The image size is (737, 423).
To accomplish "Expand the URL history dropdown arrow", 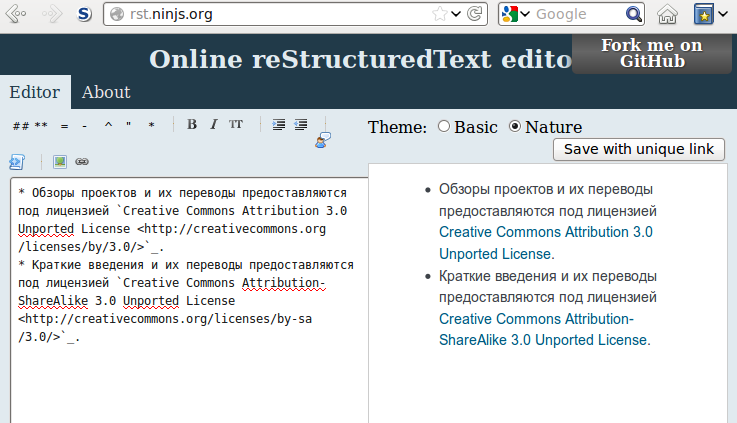I will [x=456, y=14].
